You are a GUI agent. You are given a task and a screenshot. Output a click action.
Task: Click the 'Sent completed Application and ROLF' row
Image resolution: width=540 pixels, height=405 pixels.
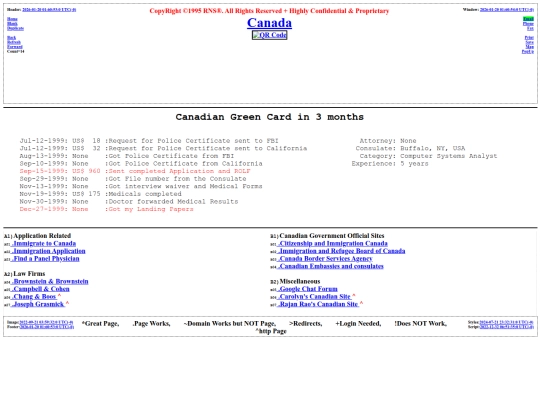coord(135,171)
